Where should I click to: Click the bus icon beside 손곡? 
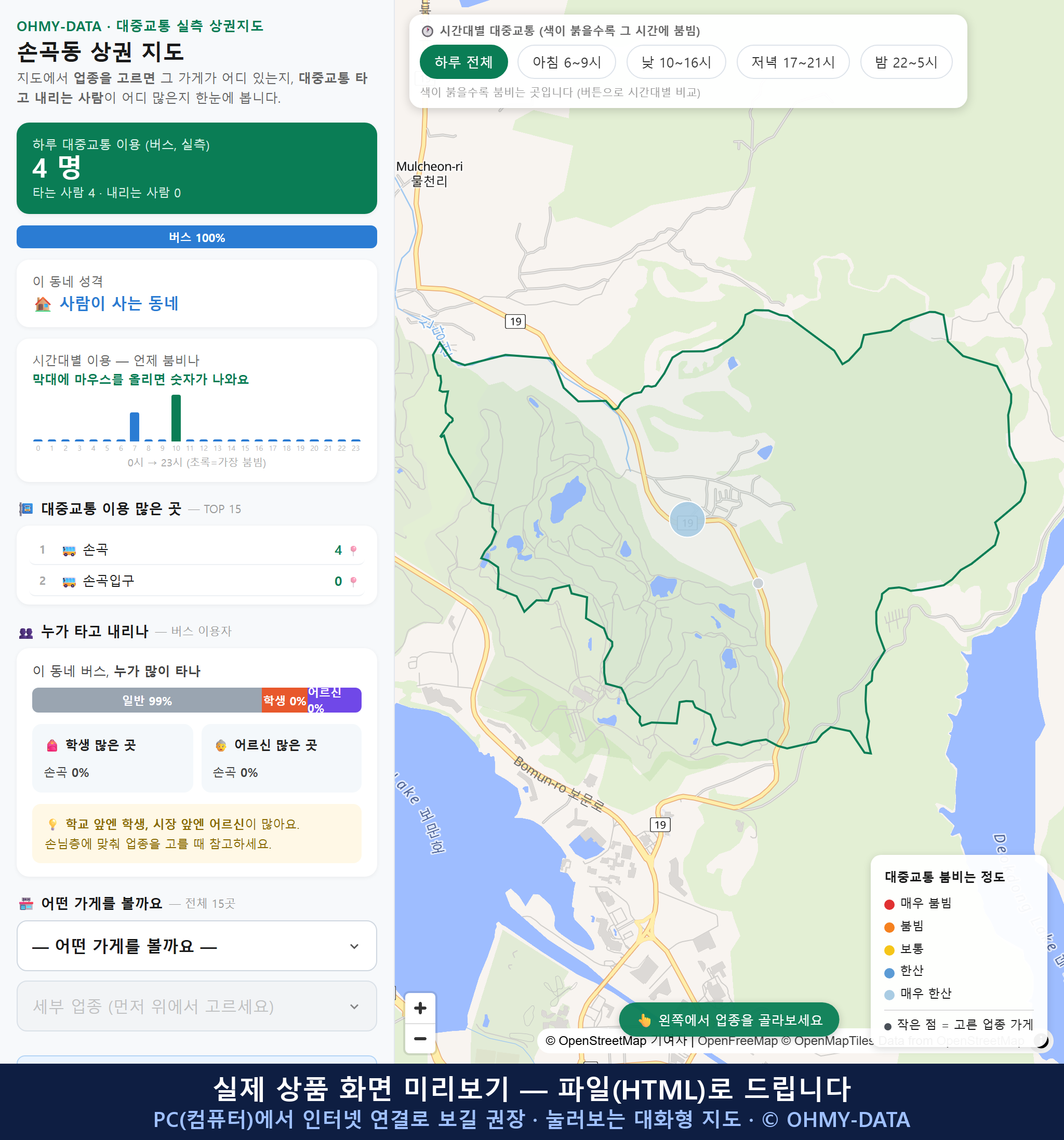click(69, 551)
